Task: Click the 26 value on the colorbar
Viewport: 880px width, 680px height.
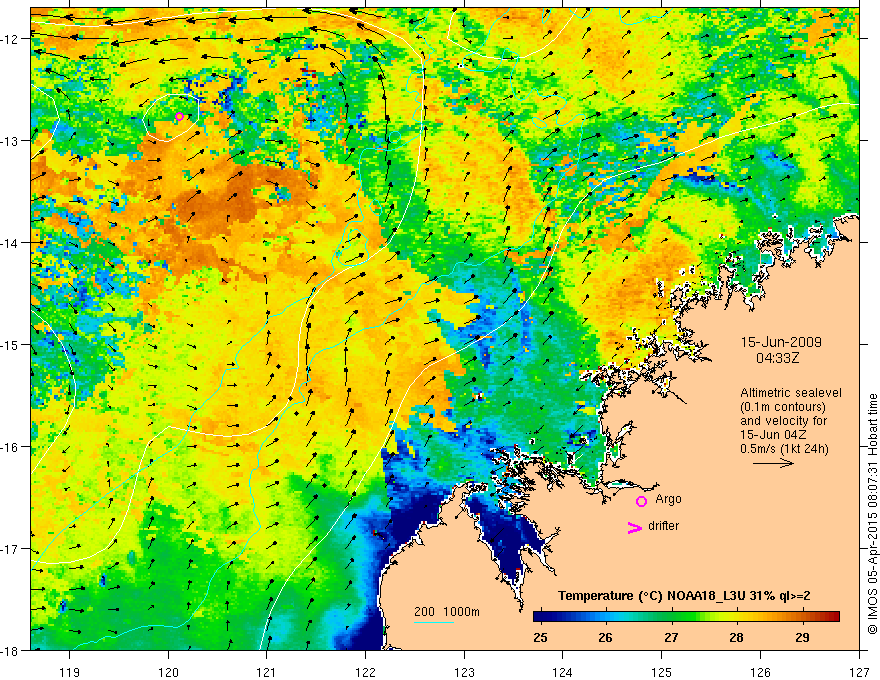Action: tap(605, 637)
